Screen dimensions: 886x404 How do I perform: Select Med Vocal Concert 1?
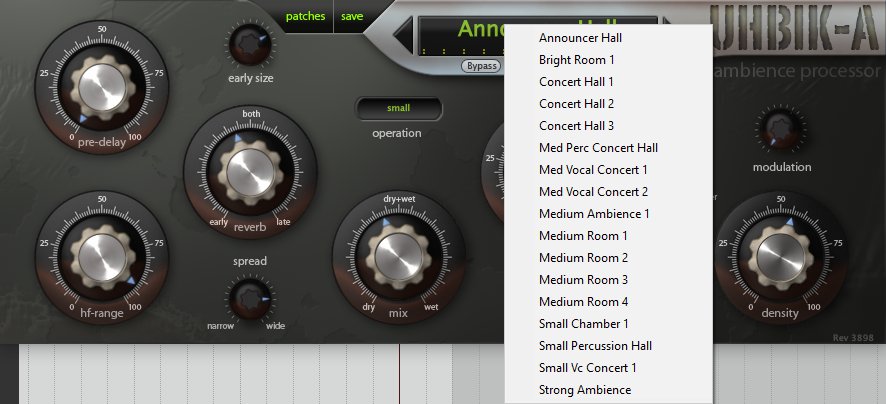pyautogui.click(x=609, y=170)
